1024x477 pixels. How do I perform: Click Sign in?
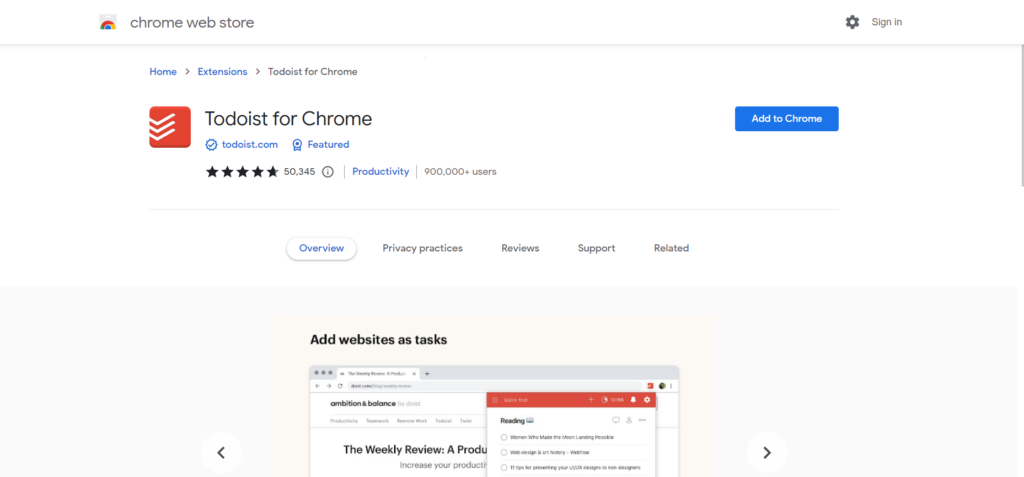[x=887, y=22]
